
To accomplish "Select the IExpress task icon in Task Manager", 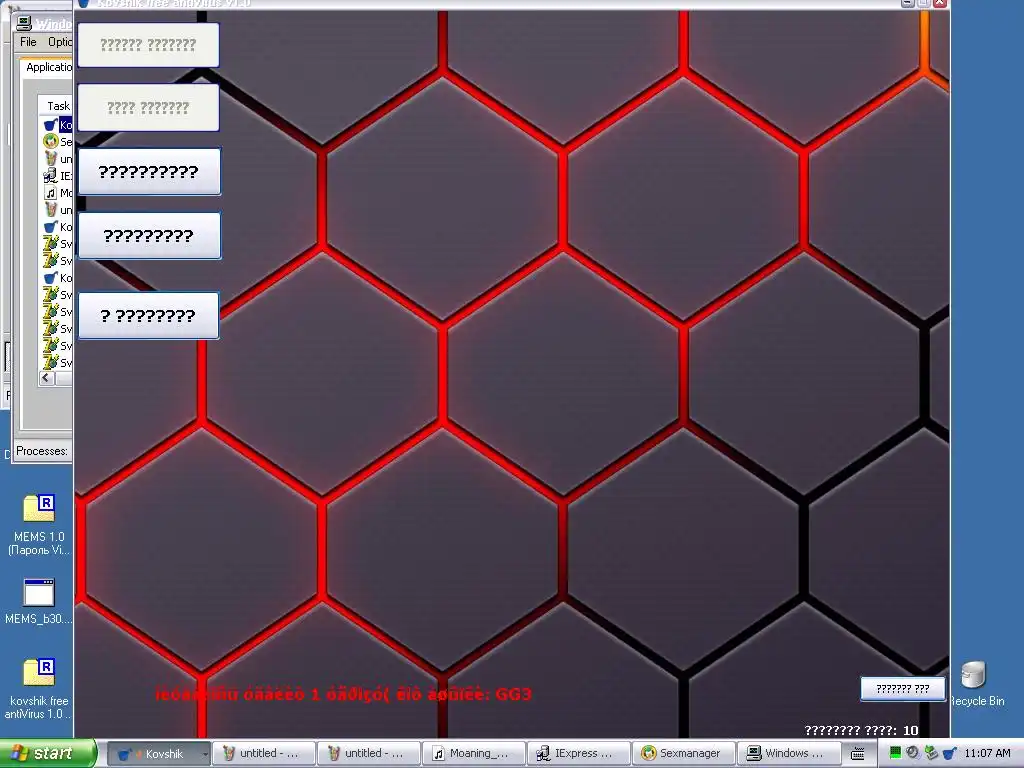I will (x=50, y=175).
